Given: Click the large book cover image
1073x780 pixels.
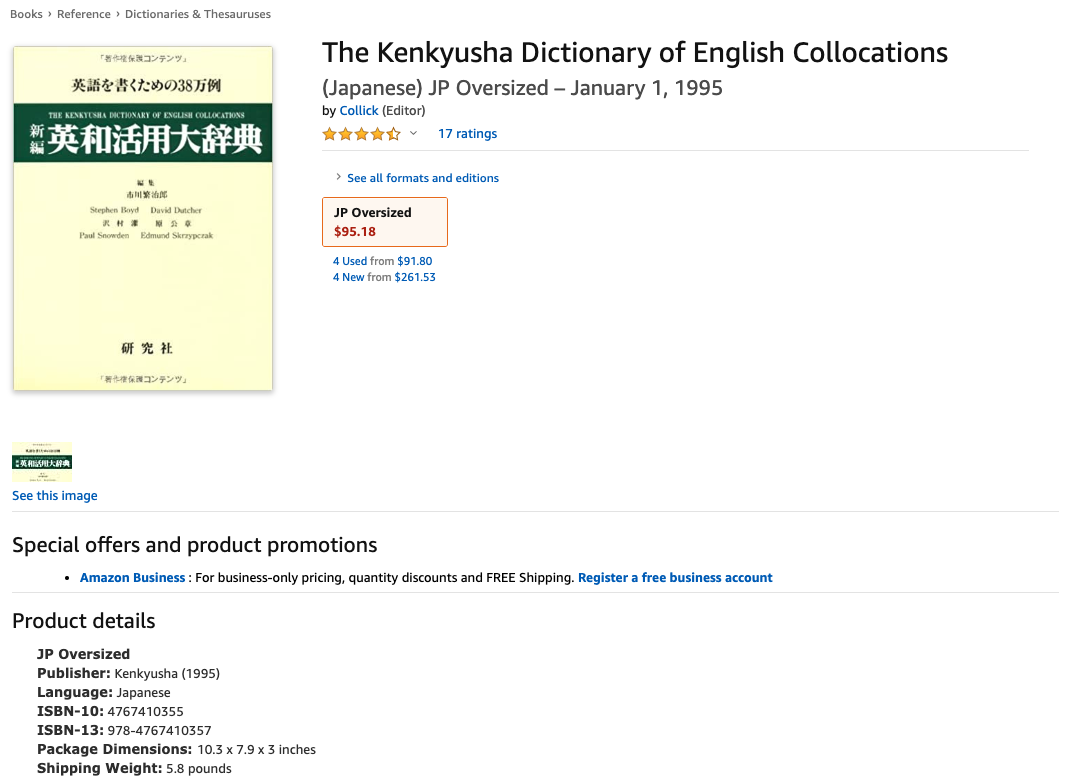Looking at the screenshot, I should (x=143, y=220).
